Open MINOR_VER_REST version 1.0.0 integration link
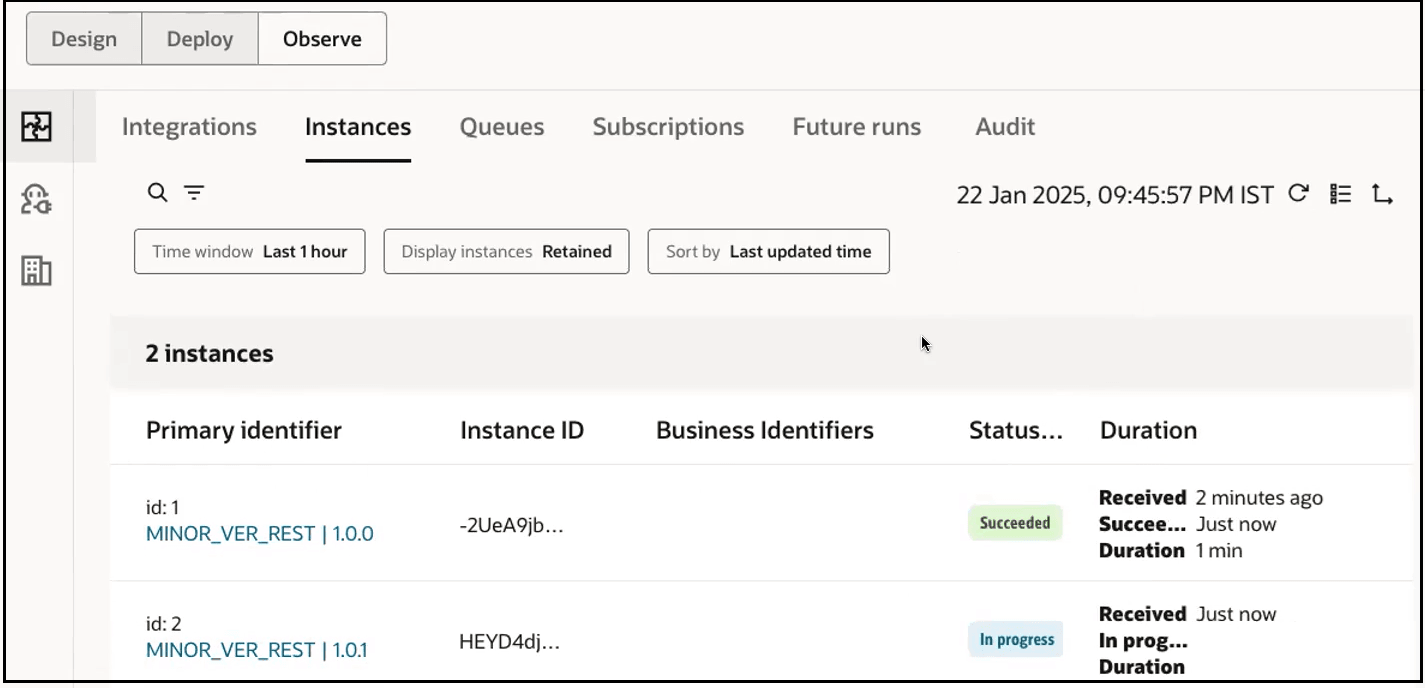1425x688 pixels. coord(260,533)
